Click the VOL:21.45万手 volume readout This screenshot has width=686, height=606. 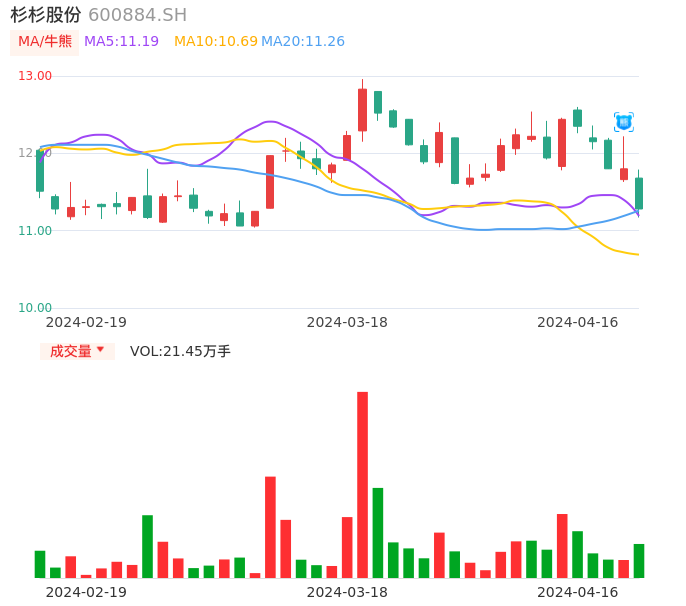point(180,351)
